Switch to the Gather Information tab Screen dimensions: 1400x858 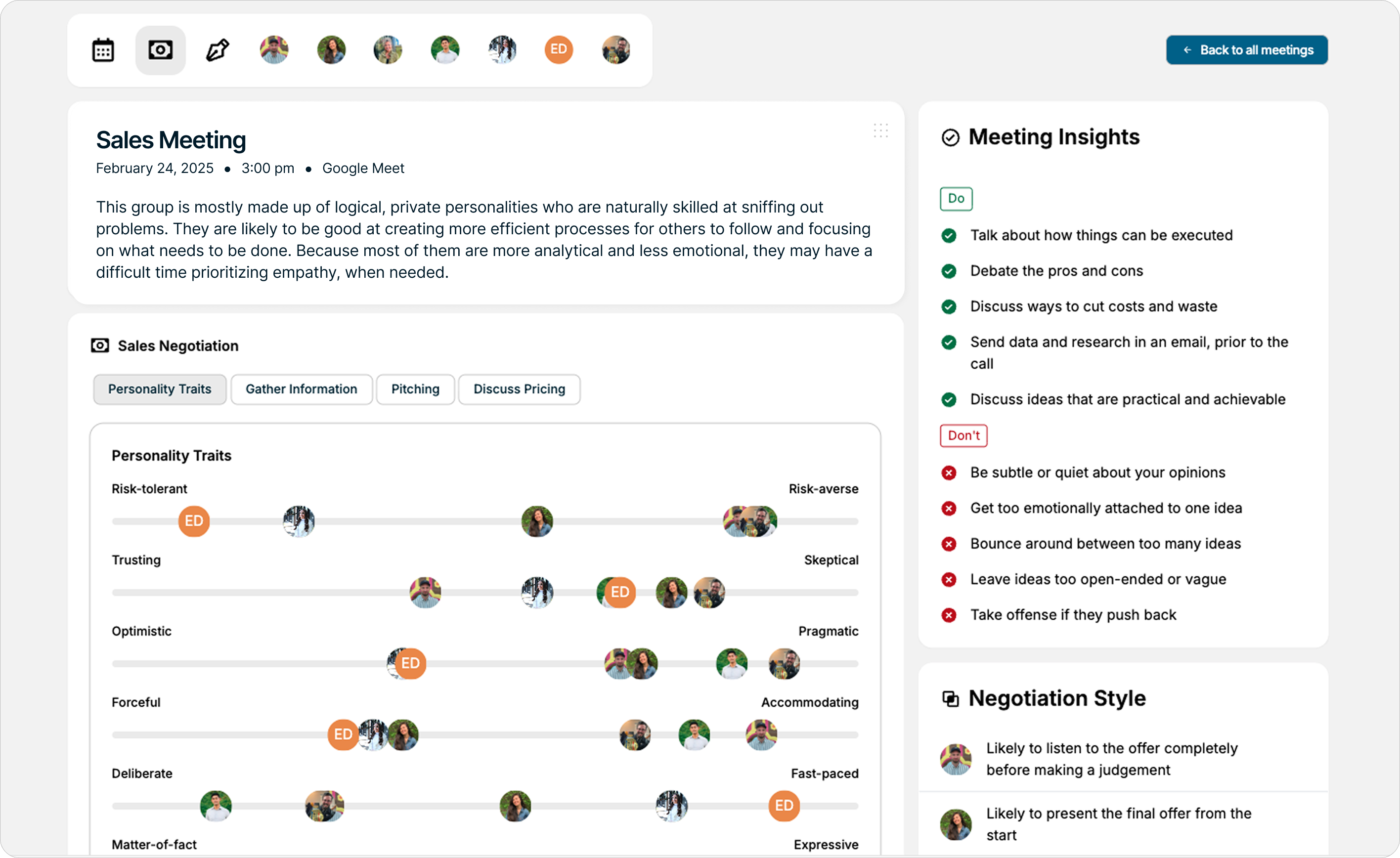pos(301,389)
